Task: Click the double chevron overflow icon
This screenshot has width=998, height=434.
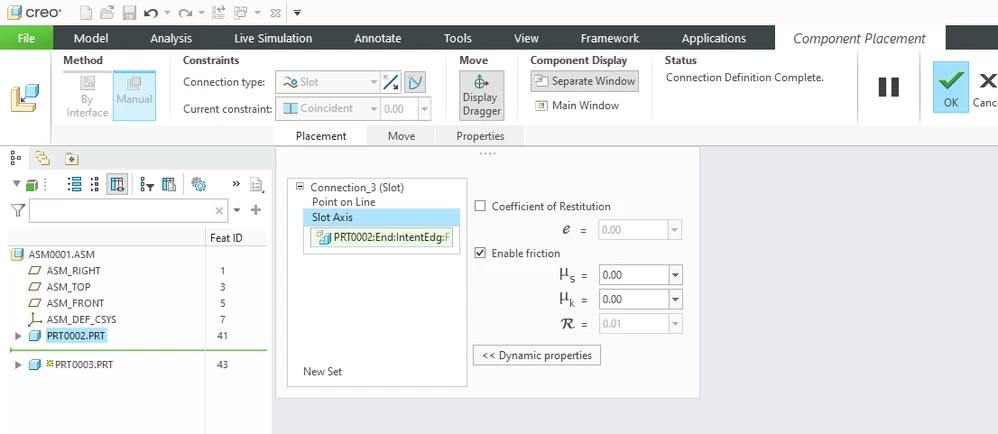Action: click(236, 184)
